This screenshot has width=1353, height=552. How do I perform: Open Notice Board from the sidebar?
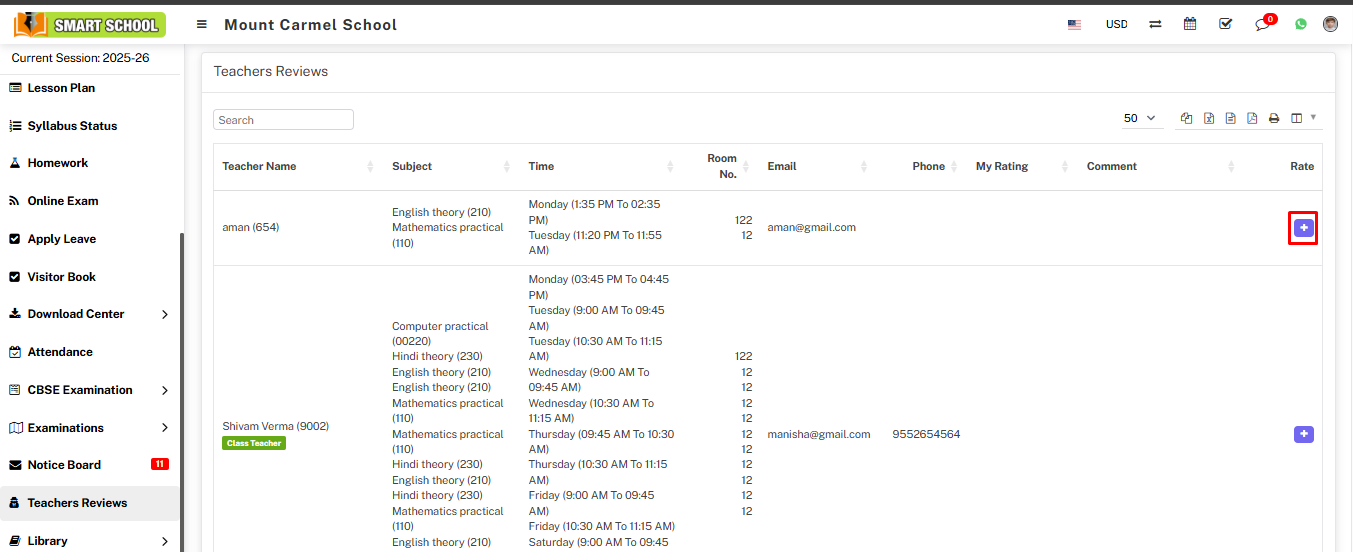(x=64, y=465)
